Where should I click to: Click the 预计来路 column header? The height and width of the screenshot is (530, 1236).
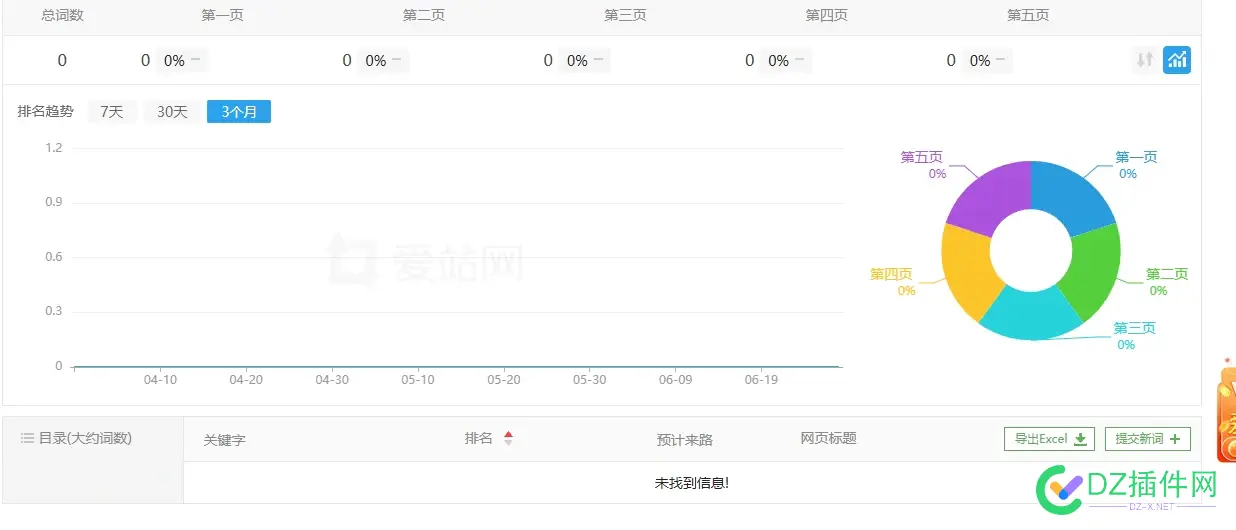point(685,440)
